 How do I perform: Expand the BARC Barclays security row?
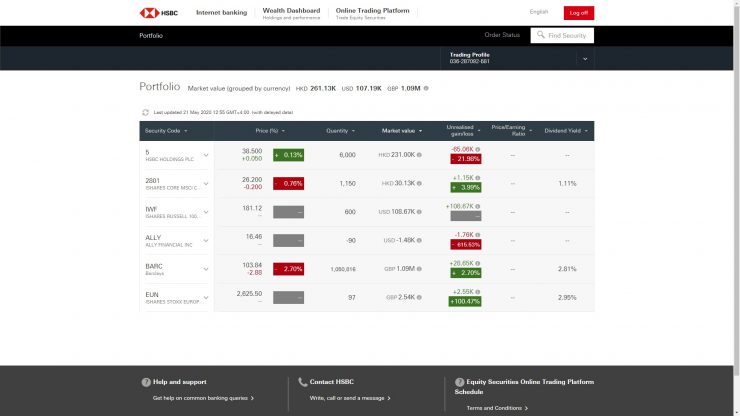pos(206,269)
